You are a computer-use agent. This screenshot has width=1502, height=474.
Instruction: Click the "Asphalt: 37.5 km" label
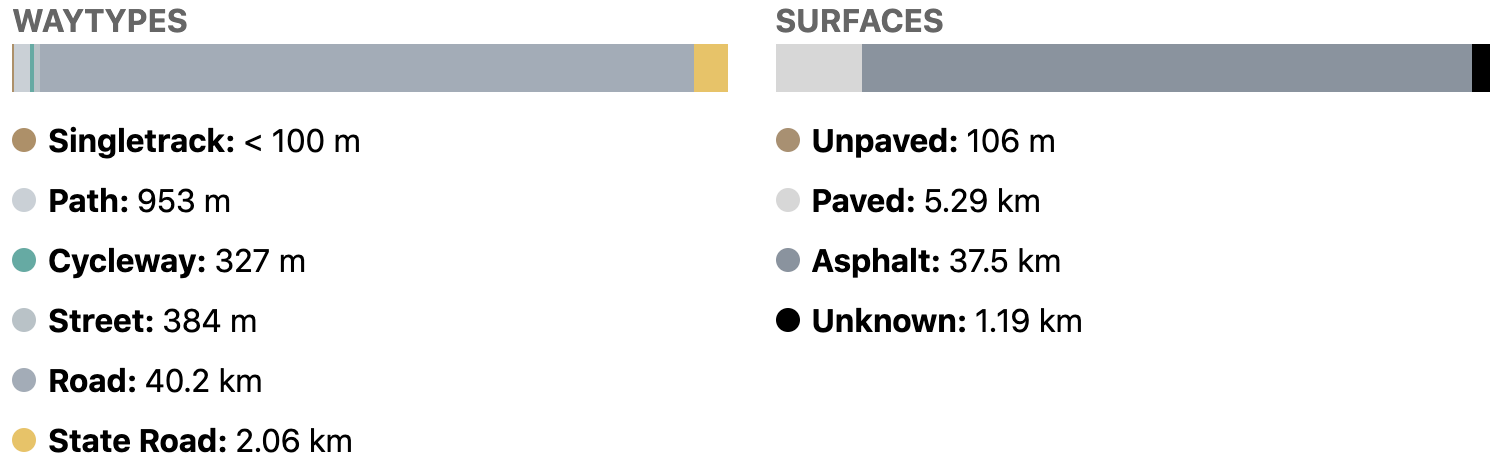(935, 261)
